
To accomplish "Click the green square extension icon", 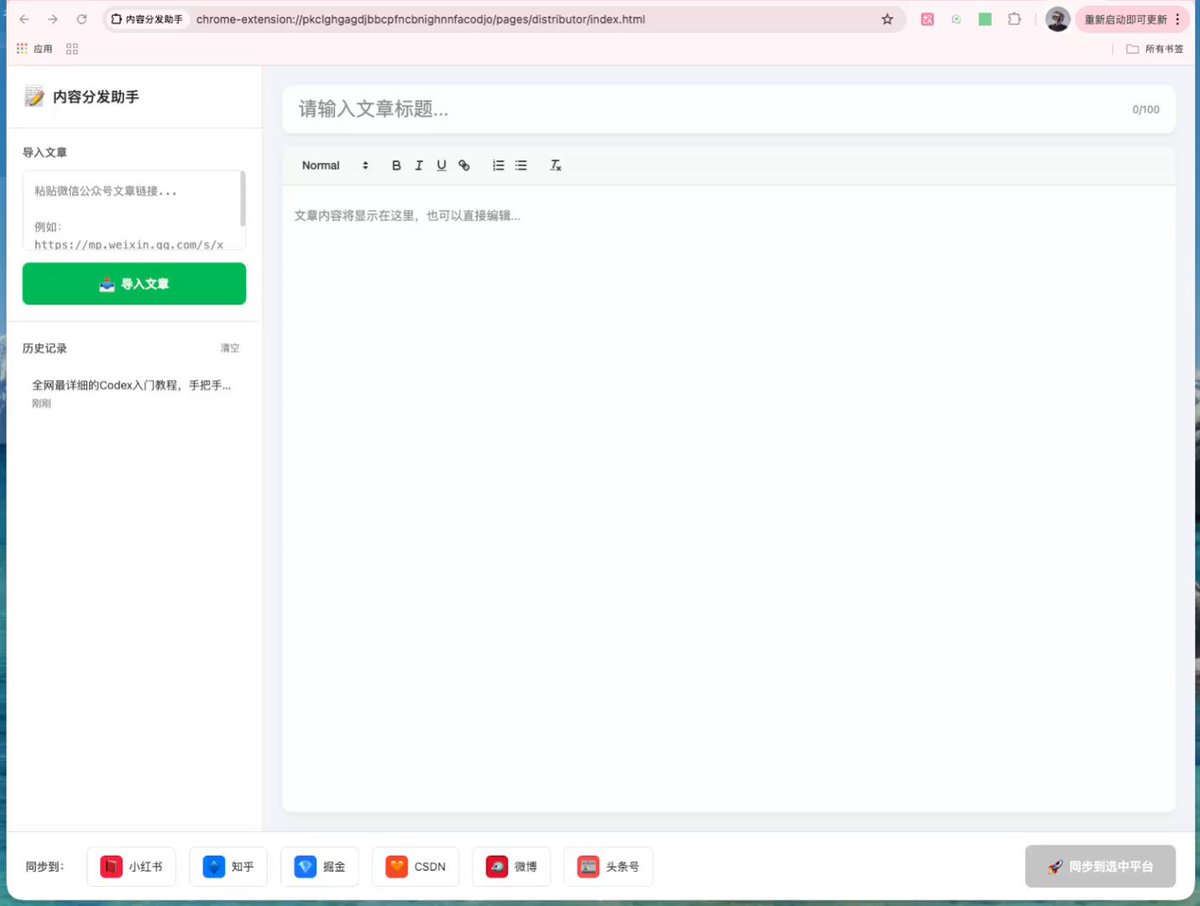I will point(985,19).
